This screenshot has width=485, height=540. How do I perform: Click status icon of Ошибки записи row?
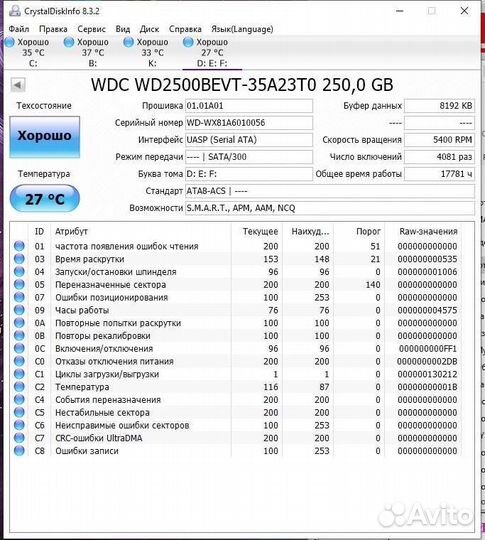coord(19,450)
